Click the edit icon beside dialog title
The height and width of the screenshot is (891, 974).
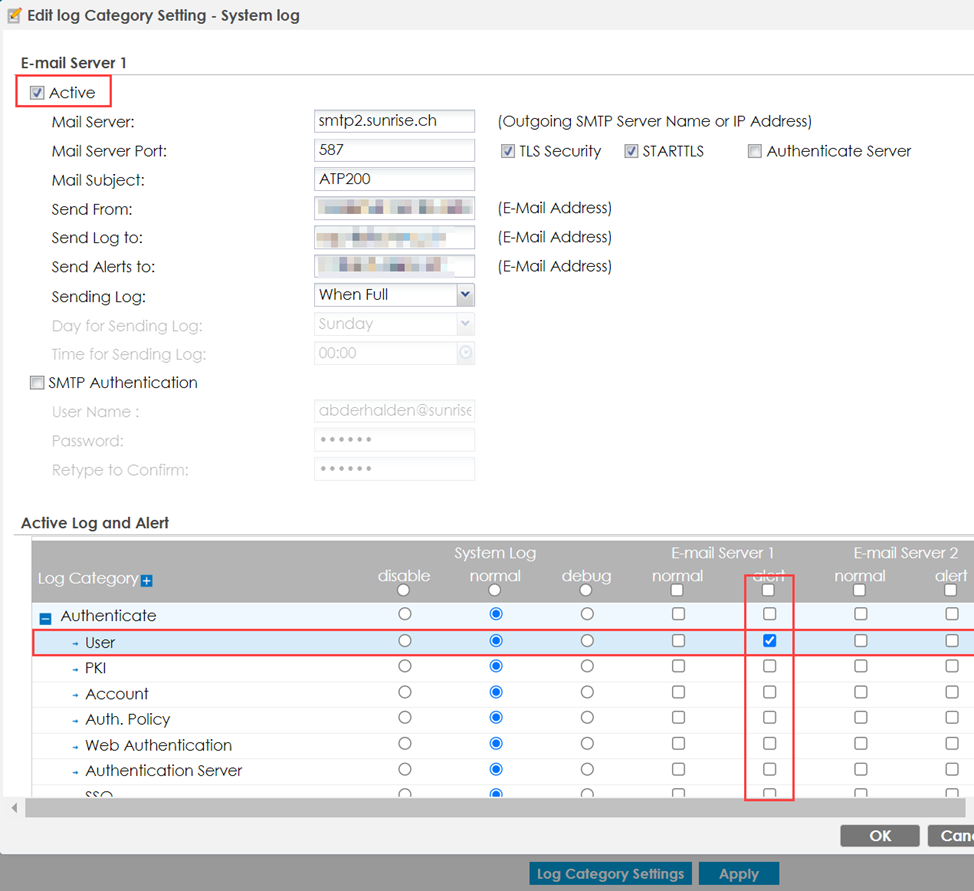click(14, 16)
